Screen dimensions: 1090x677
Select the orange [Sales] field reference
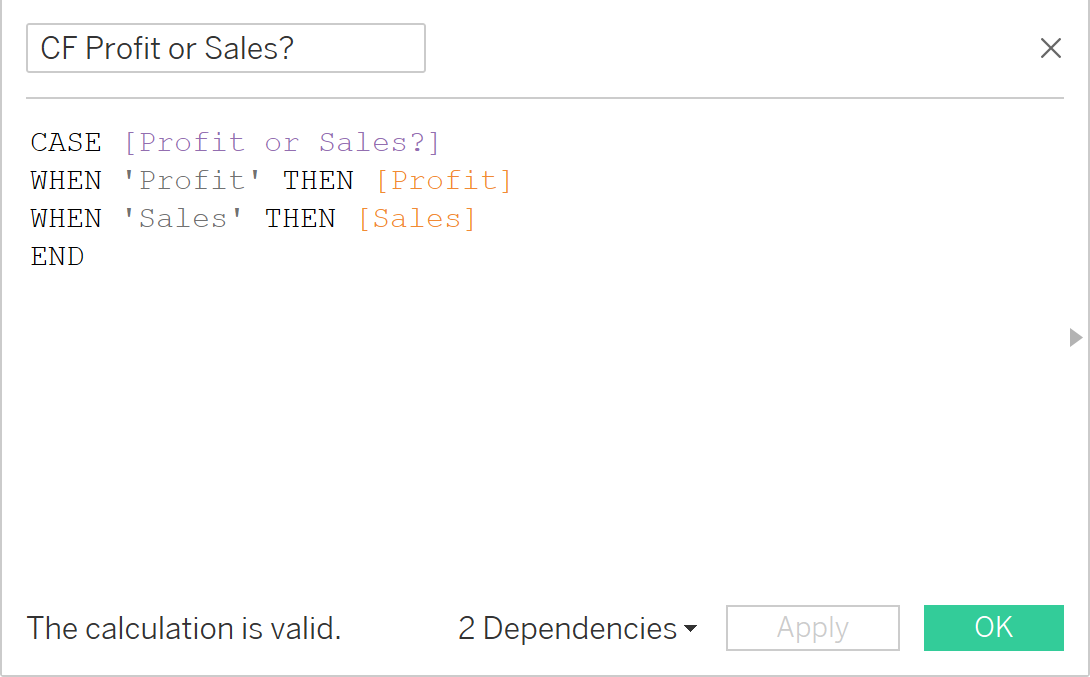pyautogui.click(x=416, y=219)
